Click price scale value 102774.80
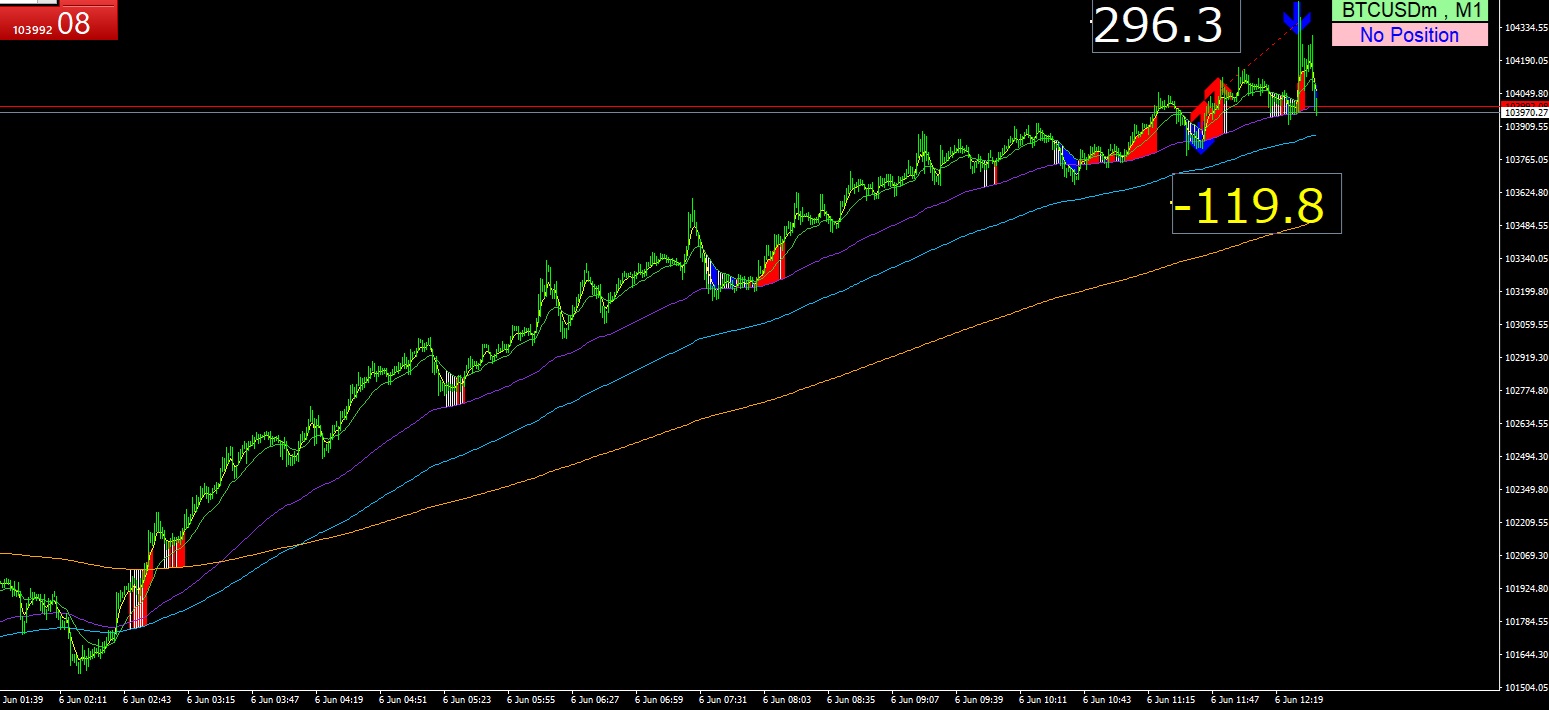Image resolution: width=1549 pixels, height=710 pixels. point(1526,390)
